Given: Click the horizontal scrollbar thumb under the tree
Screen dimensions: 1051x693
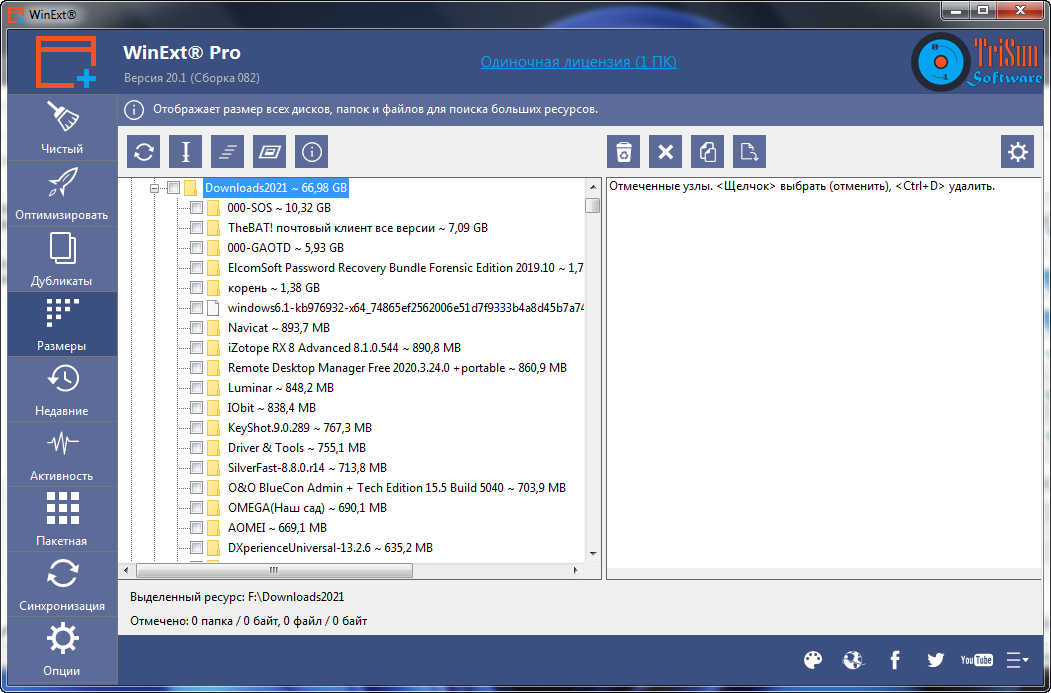Looking at the screenshot, I should pyautogui.click(x=274, y=570).
